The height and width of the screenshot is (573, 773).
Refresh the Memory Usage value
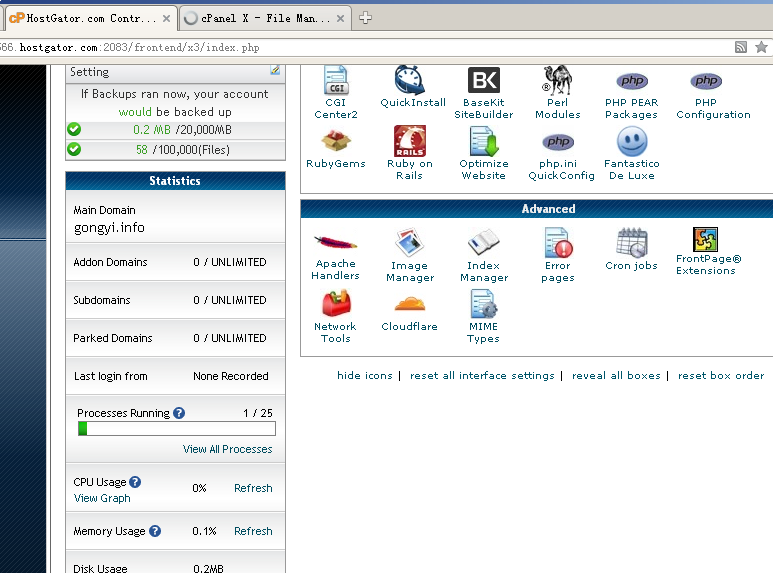point(253,531)
